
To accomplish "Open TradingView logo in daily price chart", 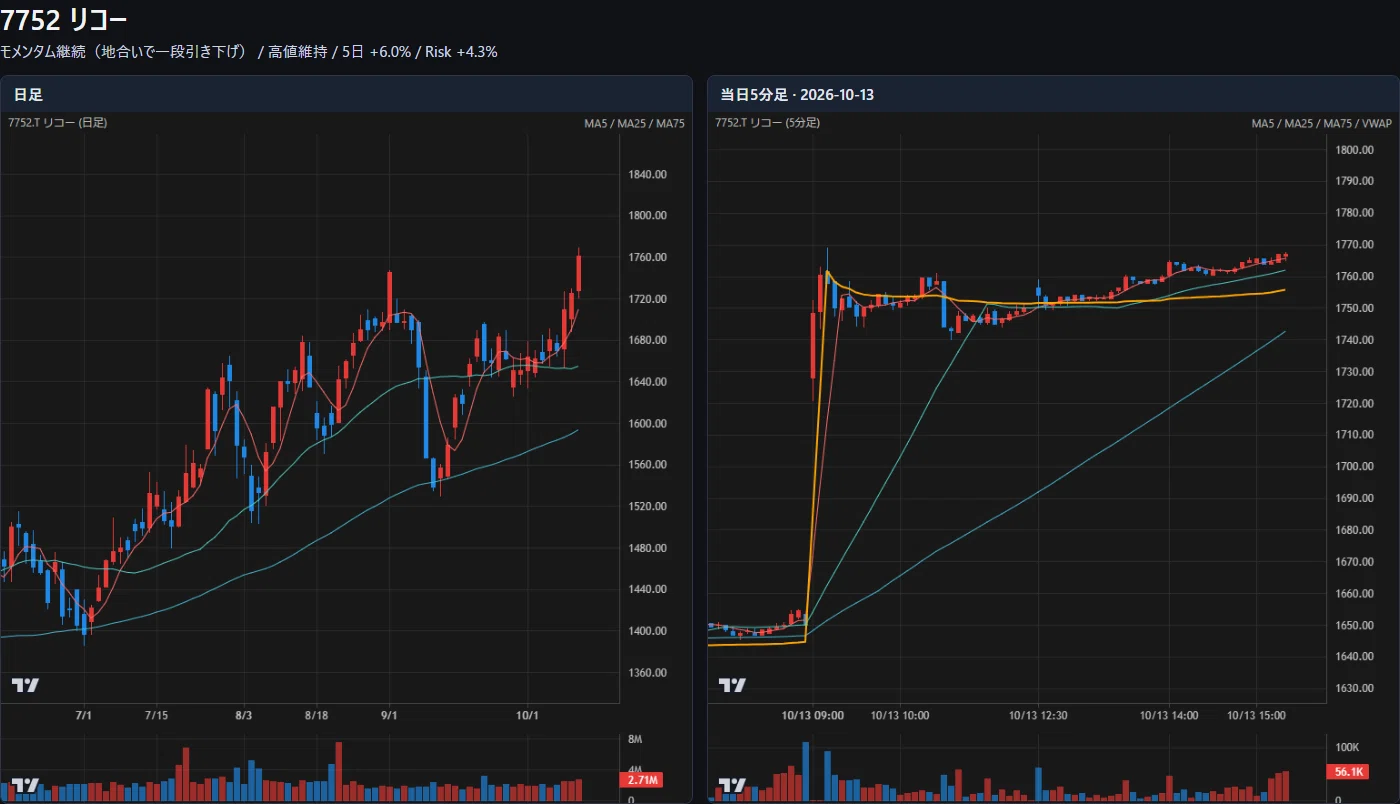I will click(26, 685).
